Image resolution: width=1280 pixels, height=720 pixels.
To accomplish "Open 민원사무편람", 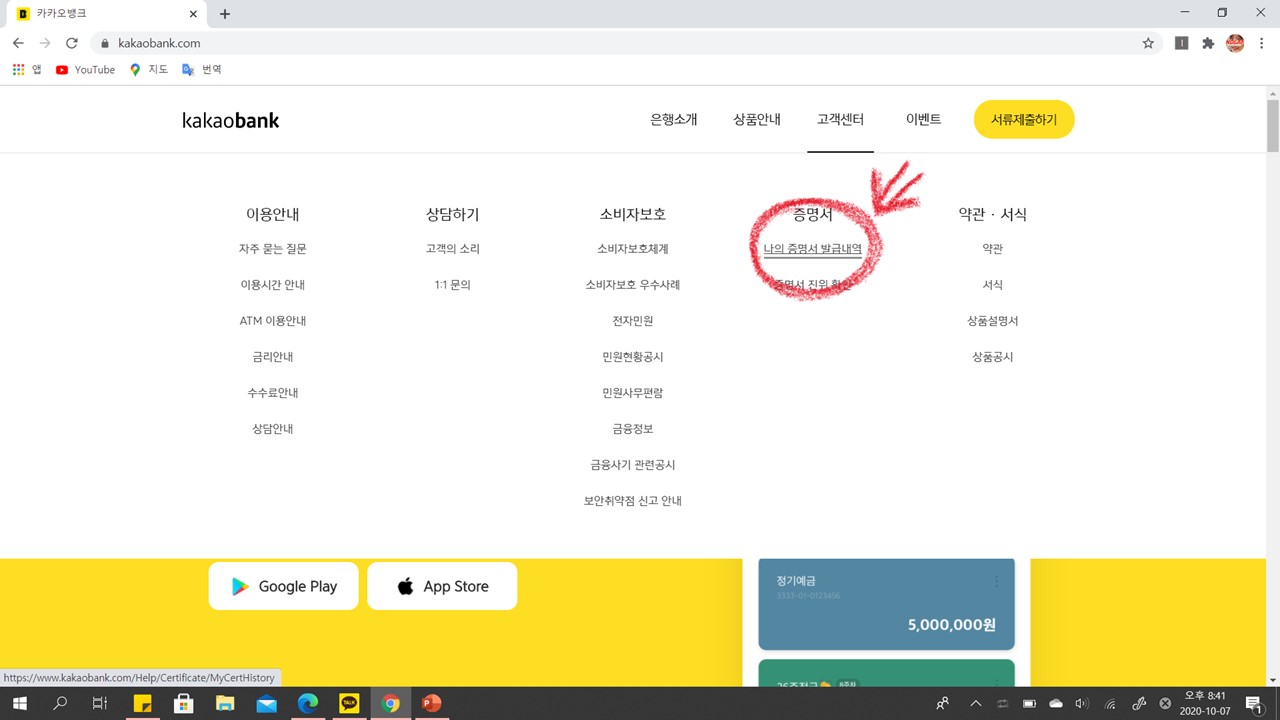I will pyautogui.click(x=633, y=393).
